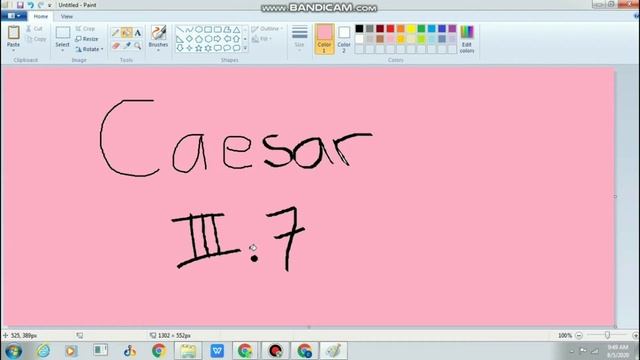
Task: Expand the Select options arrow
Action: [x=62, y=50]
